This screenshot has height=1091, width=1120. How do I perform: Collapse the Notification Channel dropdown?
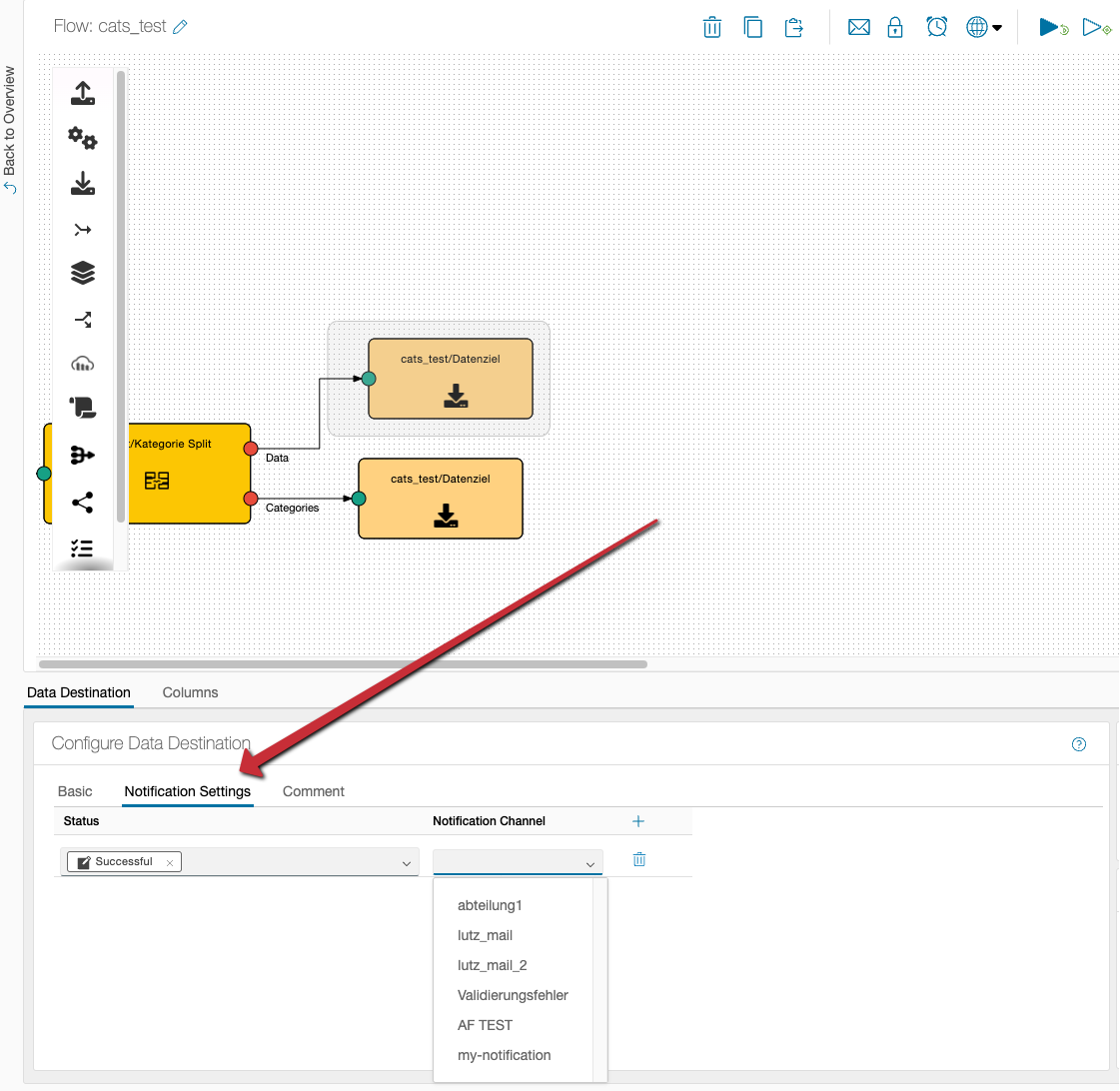589,863
